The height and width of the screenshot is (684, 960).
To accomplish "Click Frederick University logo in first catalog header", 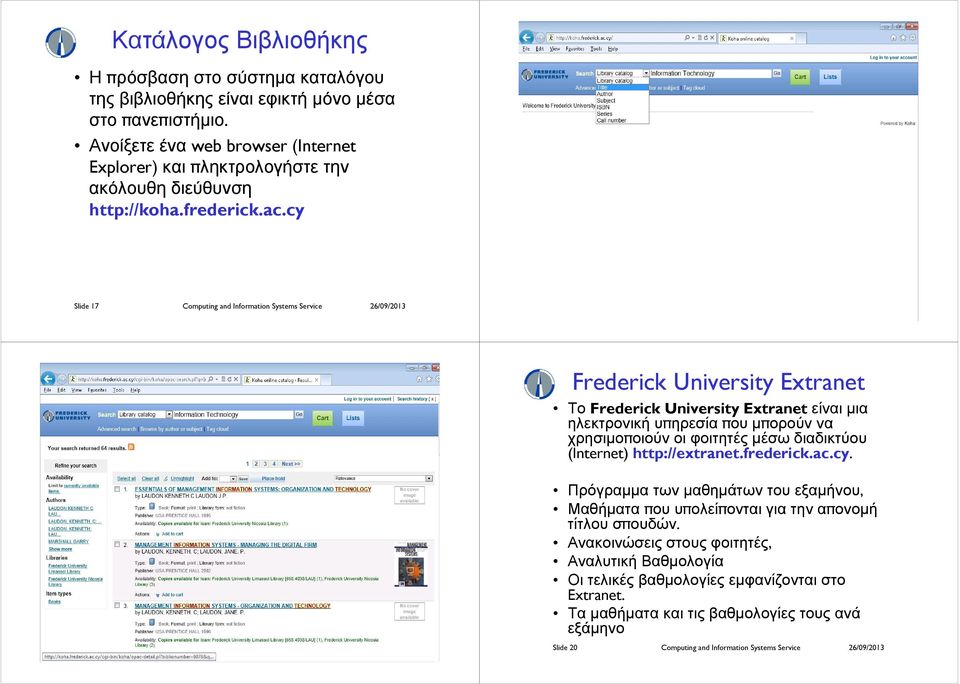I will click(544, 75).
